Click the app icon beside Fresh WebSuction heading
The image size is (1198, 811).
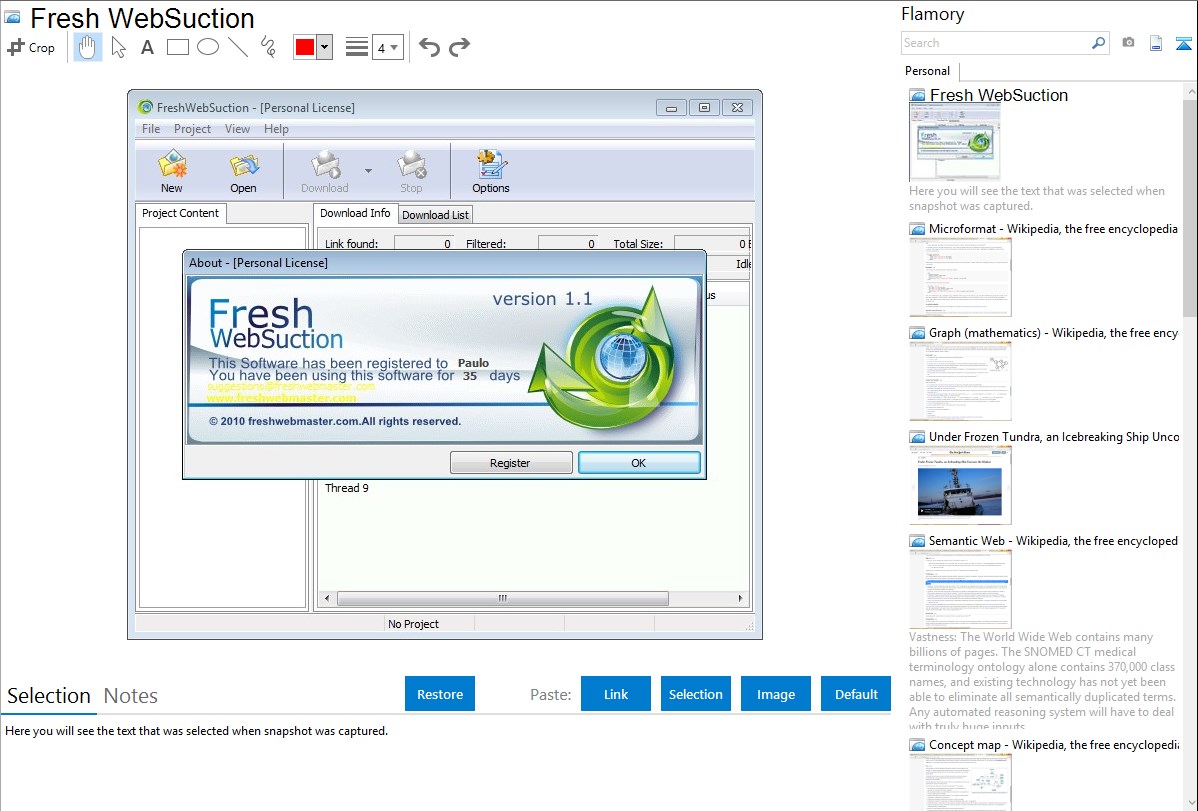(12, 17)
